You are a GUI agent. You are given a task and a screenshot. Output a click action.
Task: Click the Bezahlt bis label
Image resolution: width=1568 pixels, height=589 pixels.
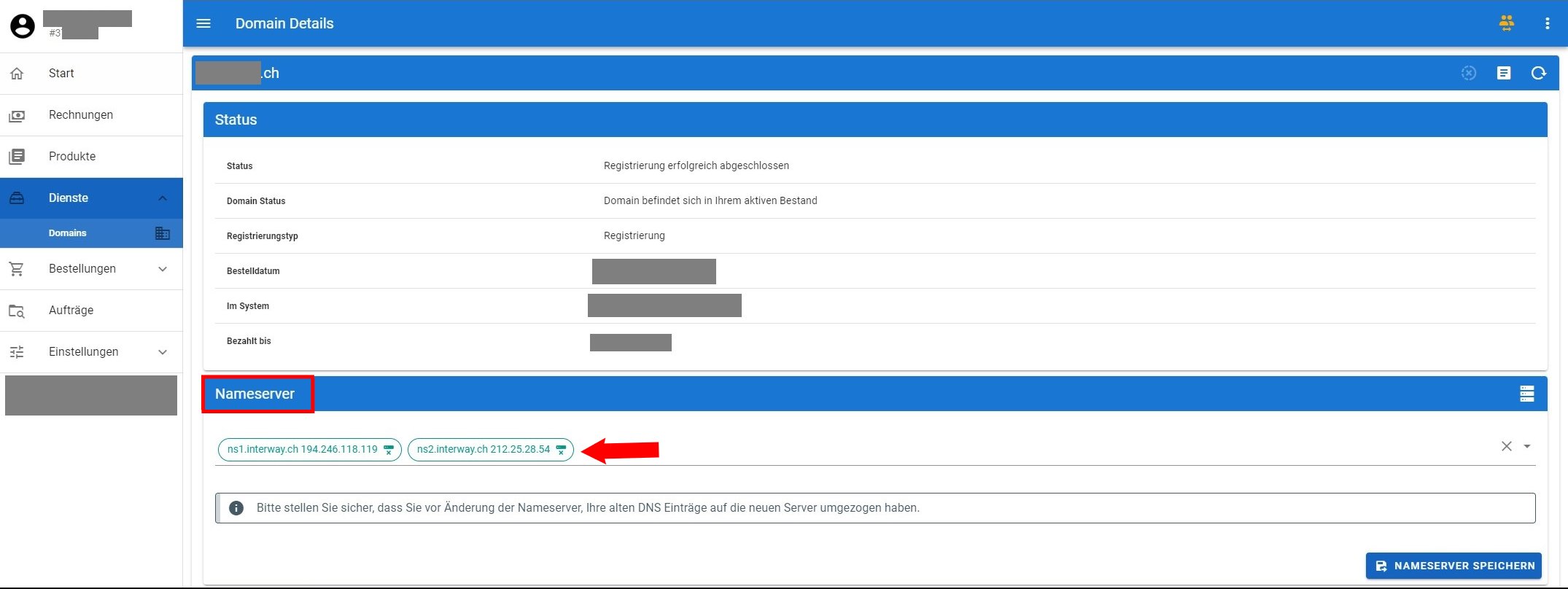[x=249, y=341]
